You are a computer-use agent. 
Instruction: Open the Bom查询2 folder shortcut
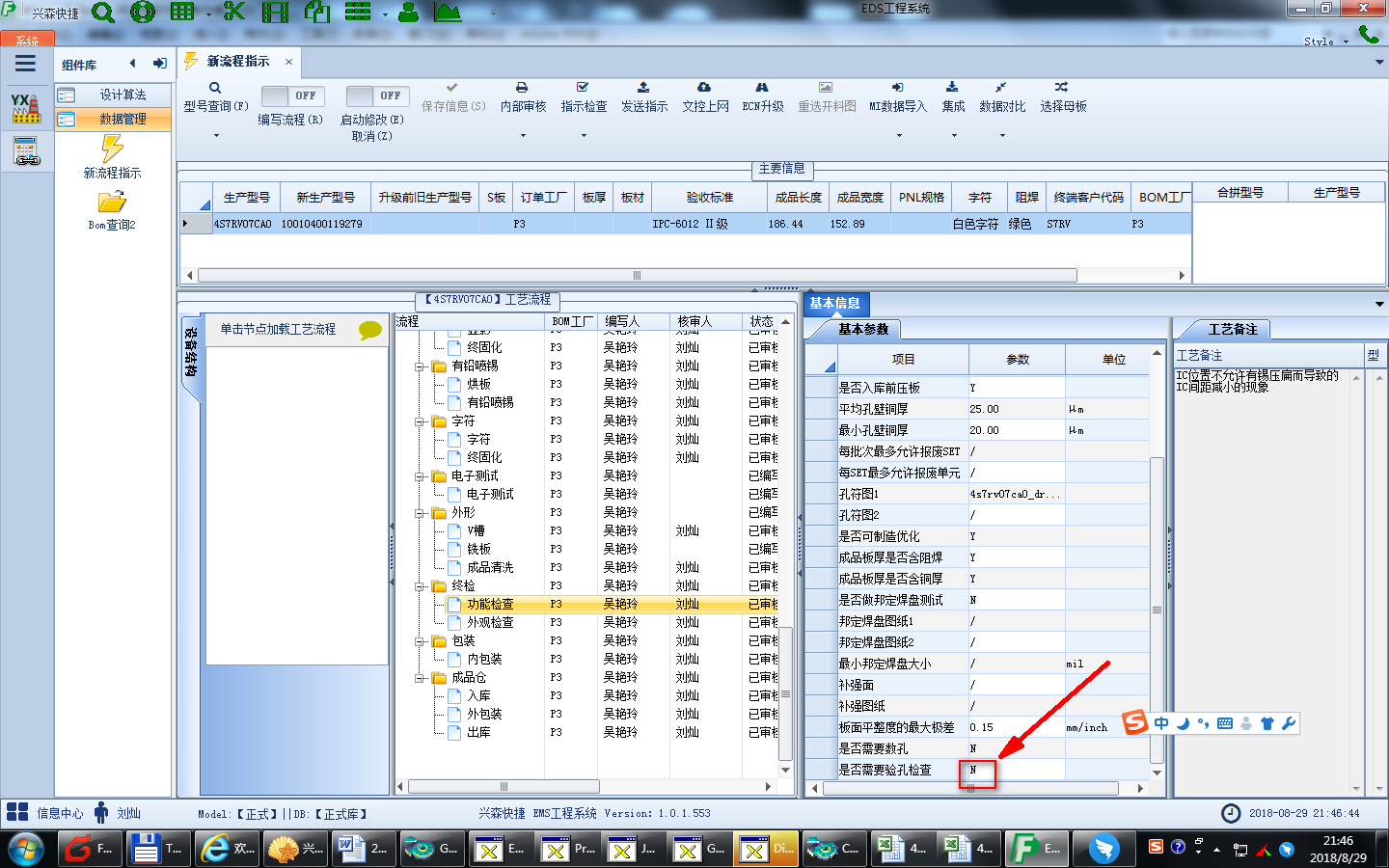point(112,210)
